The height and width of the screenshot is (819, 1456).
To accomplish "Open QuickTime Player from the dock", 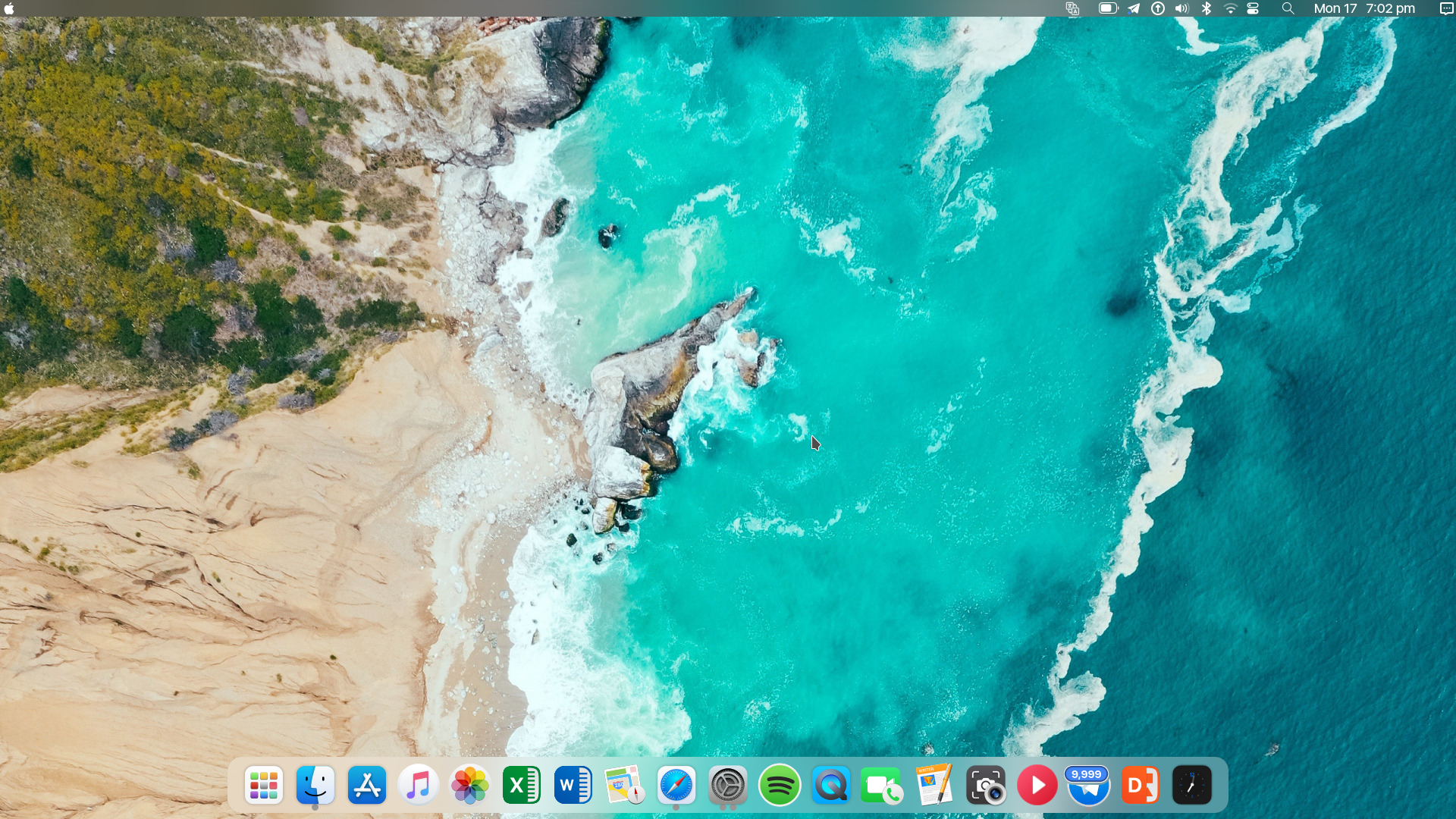I will click(831, 785).
